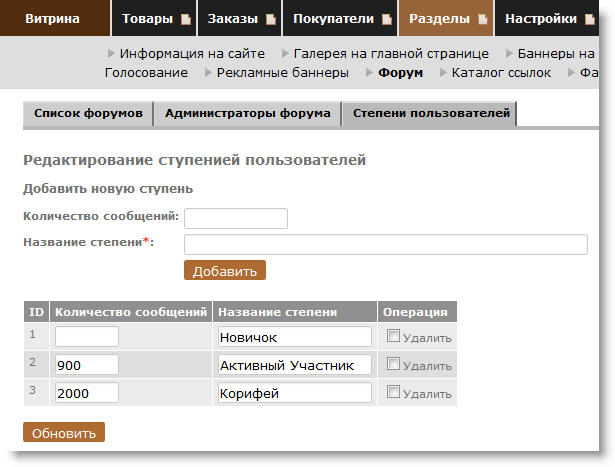Click the Количество сообщений column header
615x467 pixels.
point(131,312)
